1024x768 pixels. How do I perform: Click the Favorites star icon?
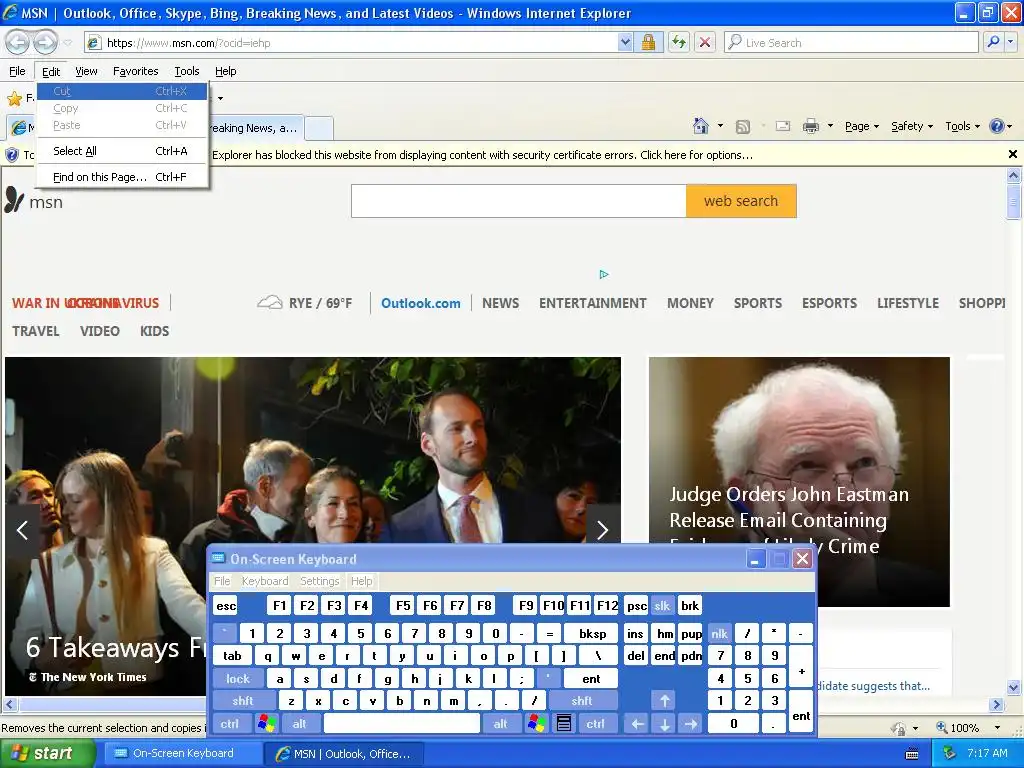pyautogui.click(x=14, y=99)
